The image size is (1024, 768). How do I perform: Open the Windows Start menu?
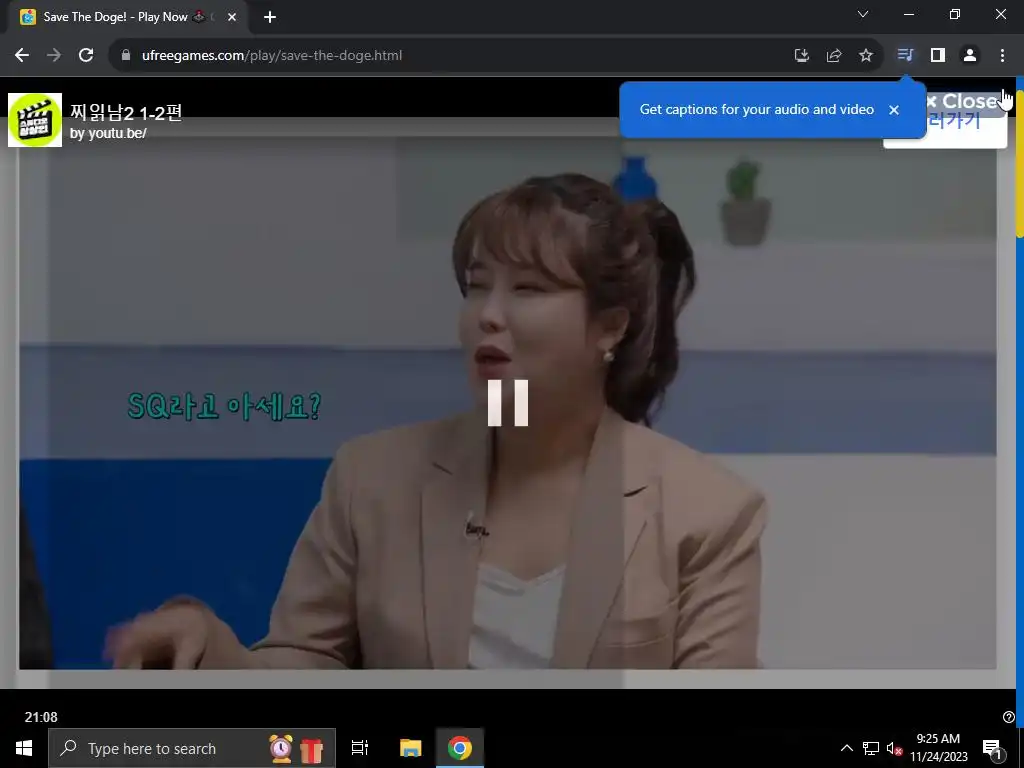pyautogui.click(x=24, y=748)
